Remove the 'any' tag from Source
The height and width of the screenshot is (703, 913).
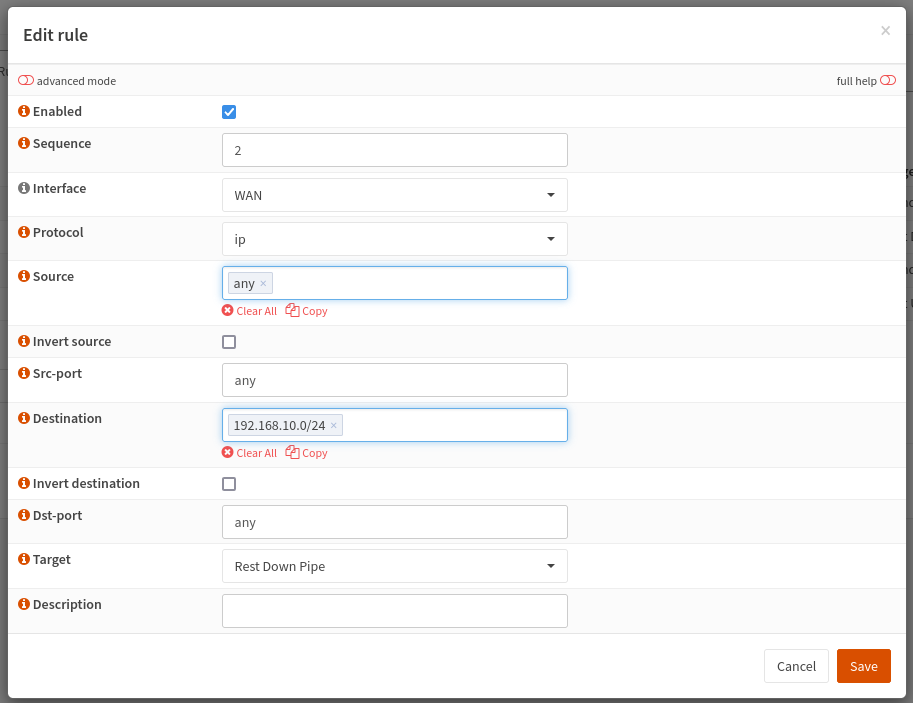pos(263,283)
